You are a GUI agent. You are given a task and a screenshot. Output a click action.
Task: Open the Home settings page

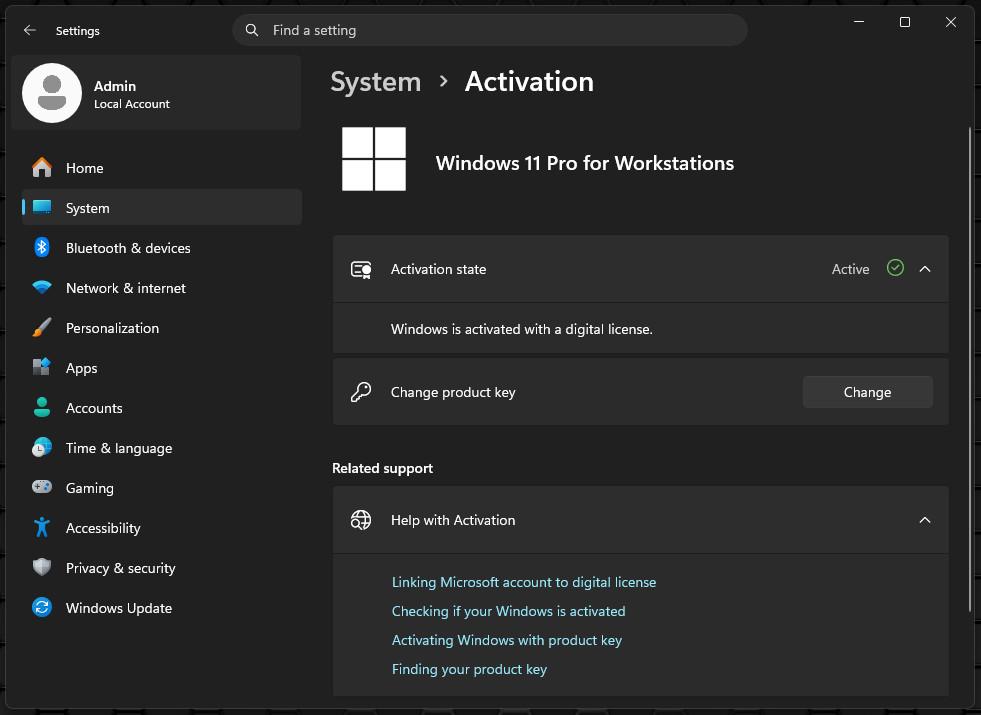(x=161, y=168)
